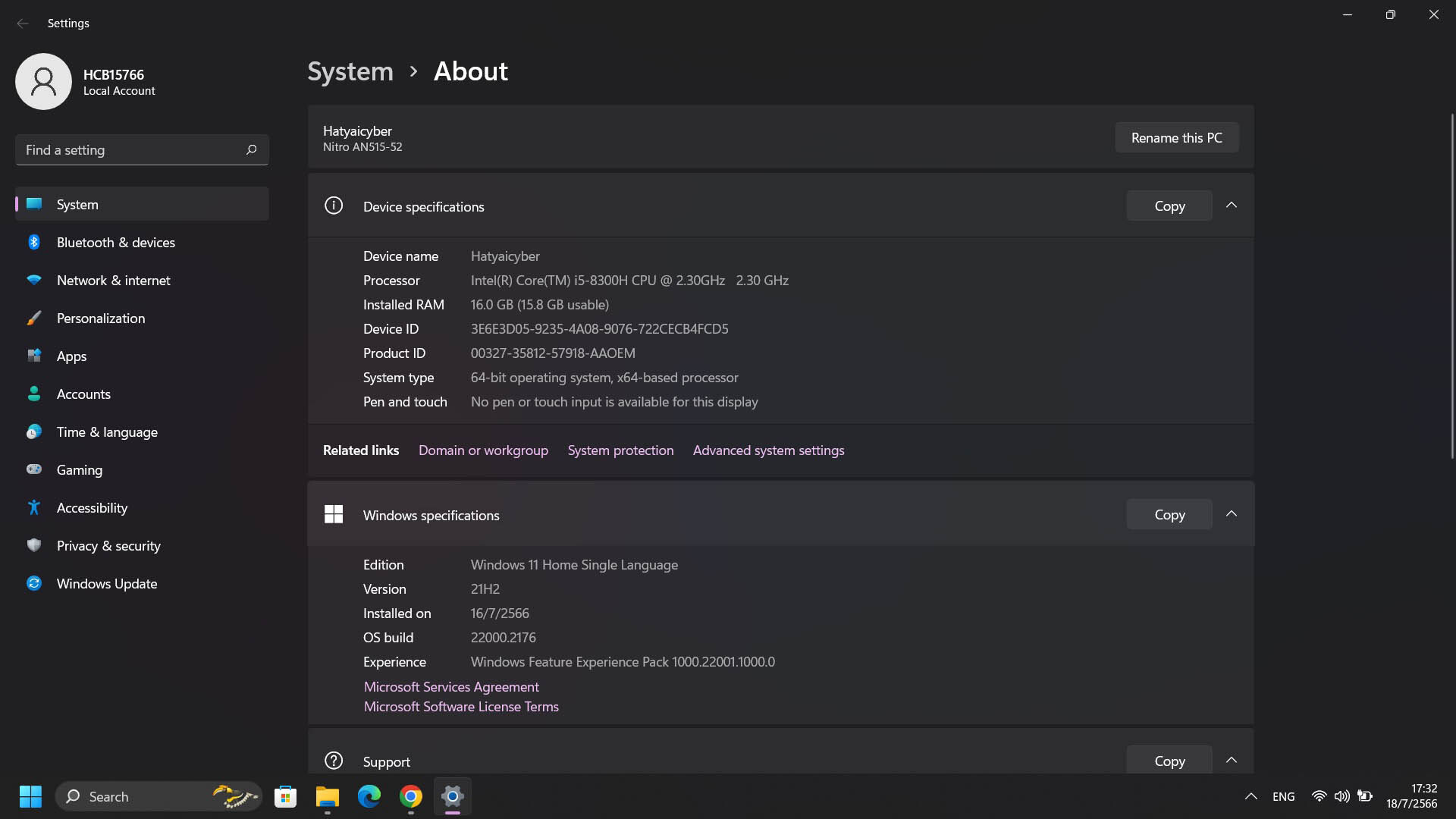Click the ENG language indicator
This screenshot has height=819, width=1456.
(1283, 796)
